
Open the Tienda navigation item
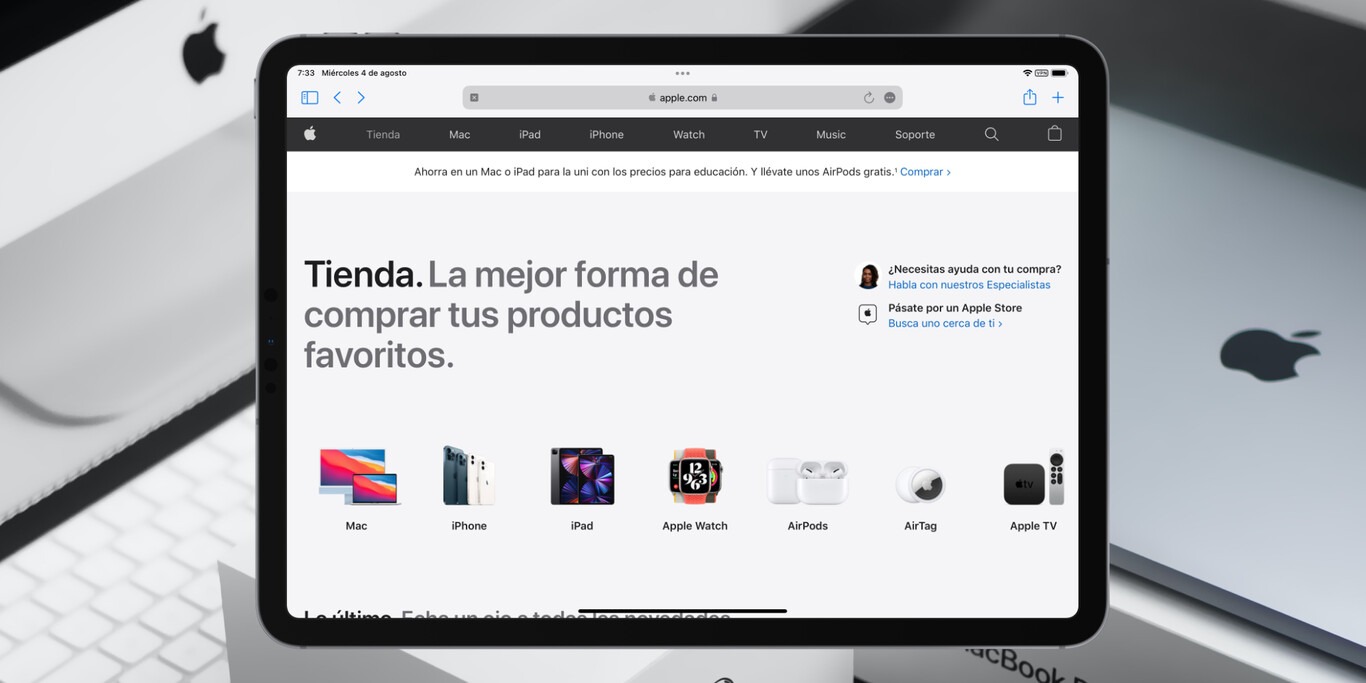383,135
